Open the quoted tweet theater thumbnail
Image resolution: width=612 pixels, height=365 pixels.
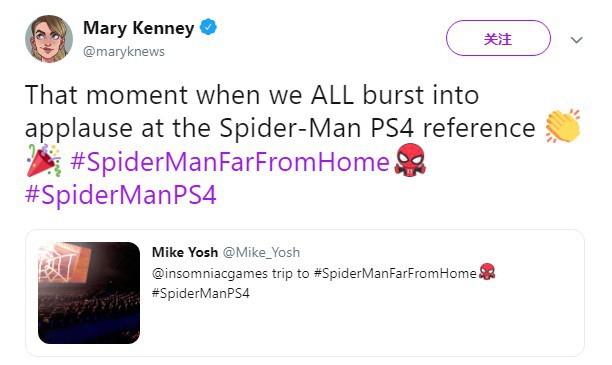click(89, 293)
